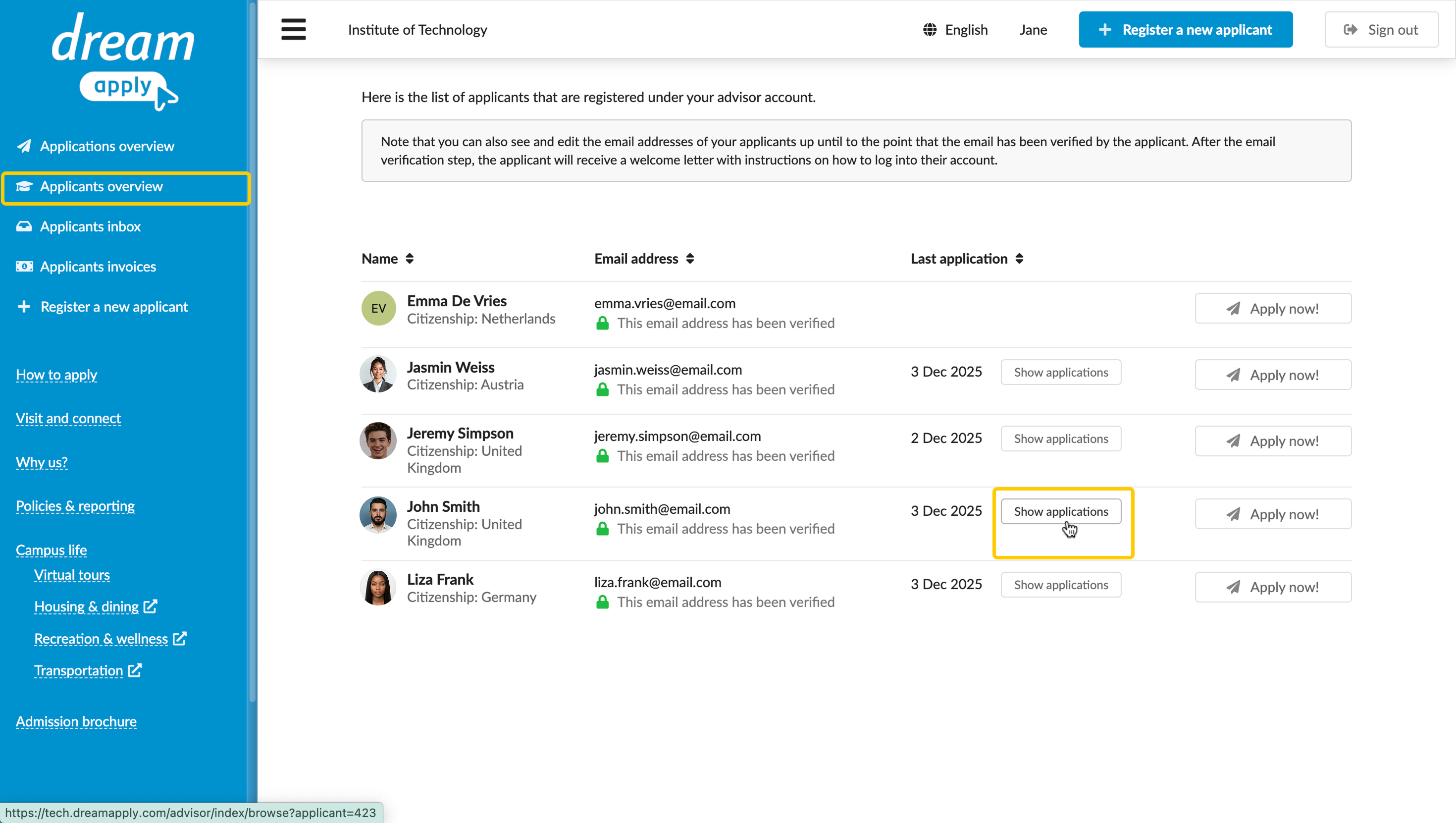Click the graduation cap icon beside Applicants overview

pos(24,186)
